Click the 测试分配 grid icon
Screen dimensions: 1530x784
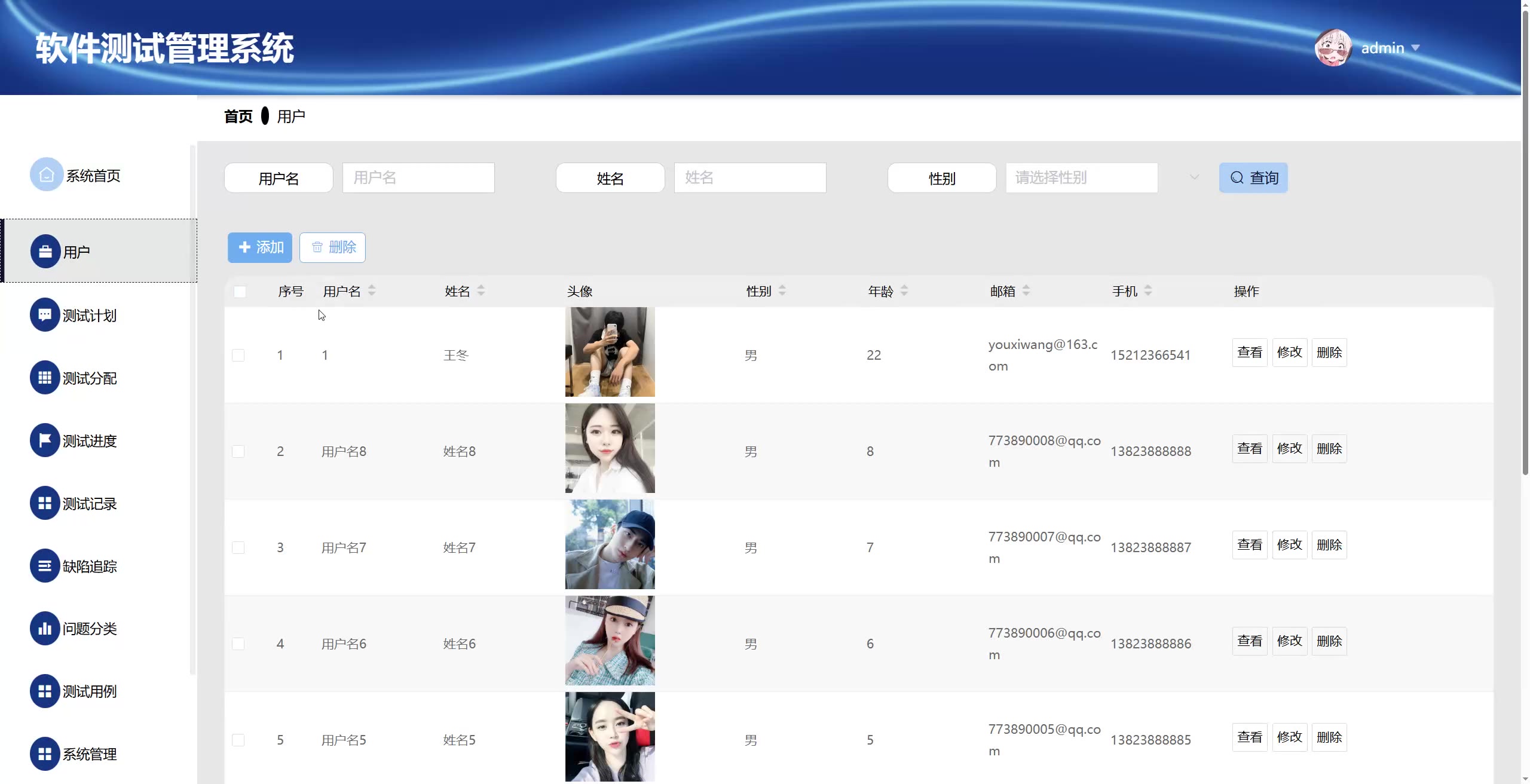(x=45, y=378)
